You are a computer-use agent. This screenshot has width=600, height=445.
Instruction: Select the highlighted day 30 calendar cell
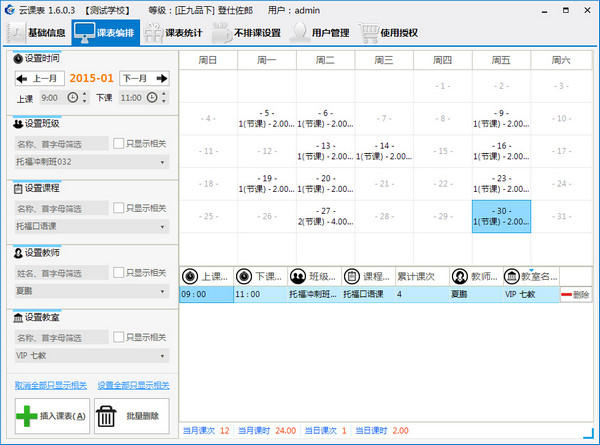(x=501, y=217)
